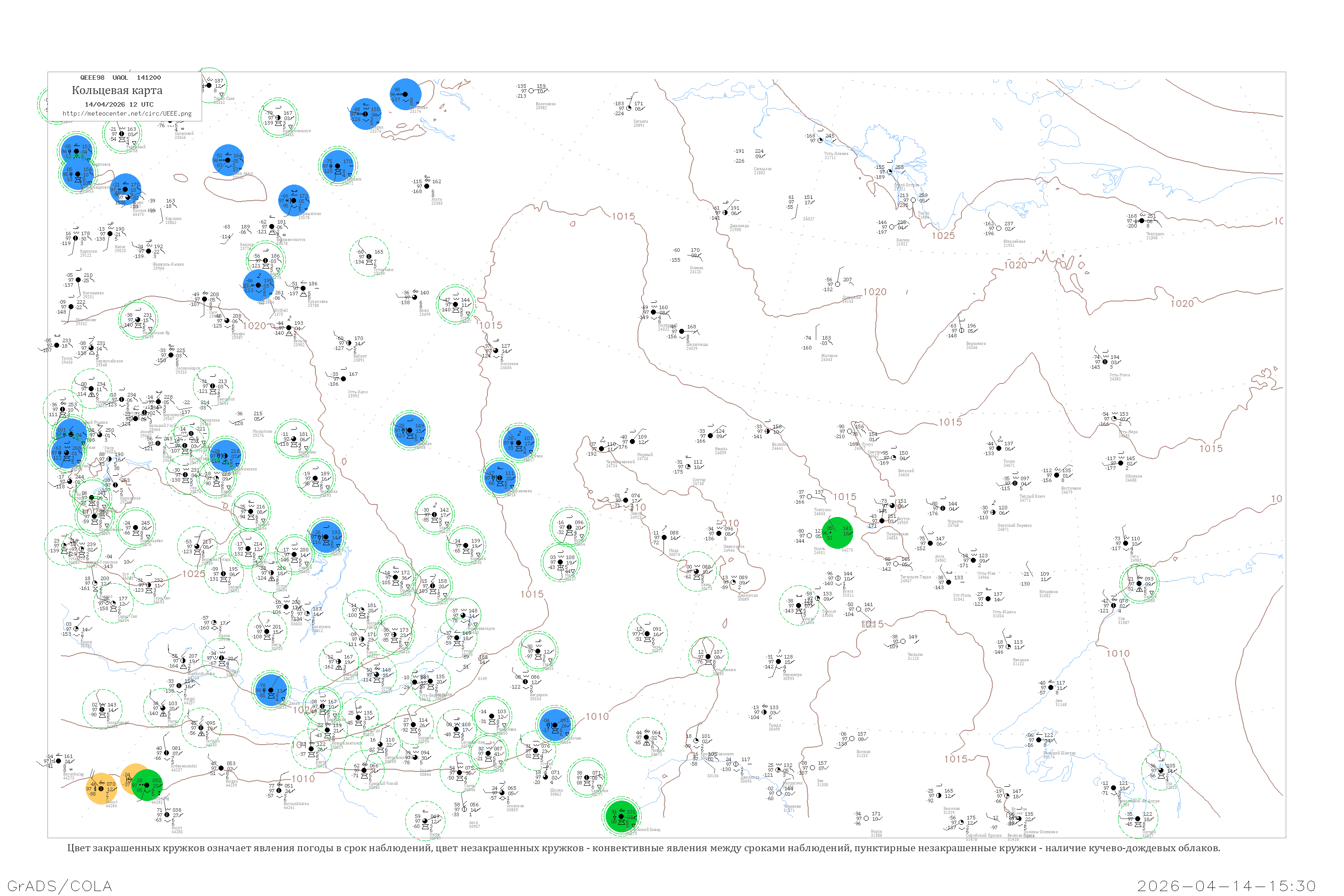Click the orange circle at Galuut station 44284
Image resolution: width=1344 pixels, height=896 pixels.
pyautogui.click(x=102, y=788)
